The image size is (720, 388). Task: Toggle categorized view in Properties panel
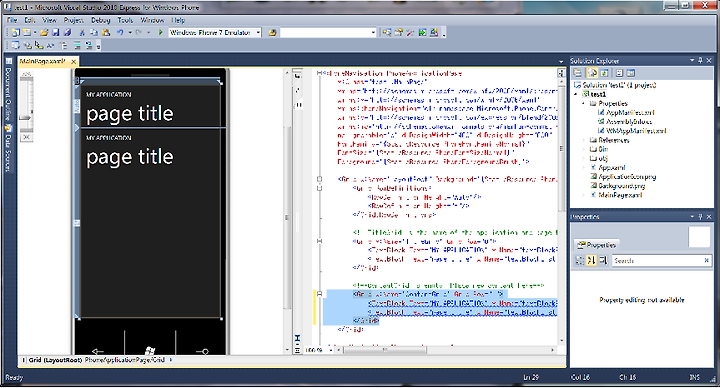tap(580, 260)
